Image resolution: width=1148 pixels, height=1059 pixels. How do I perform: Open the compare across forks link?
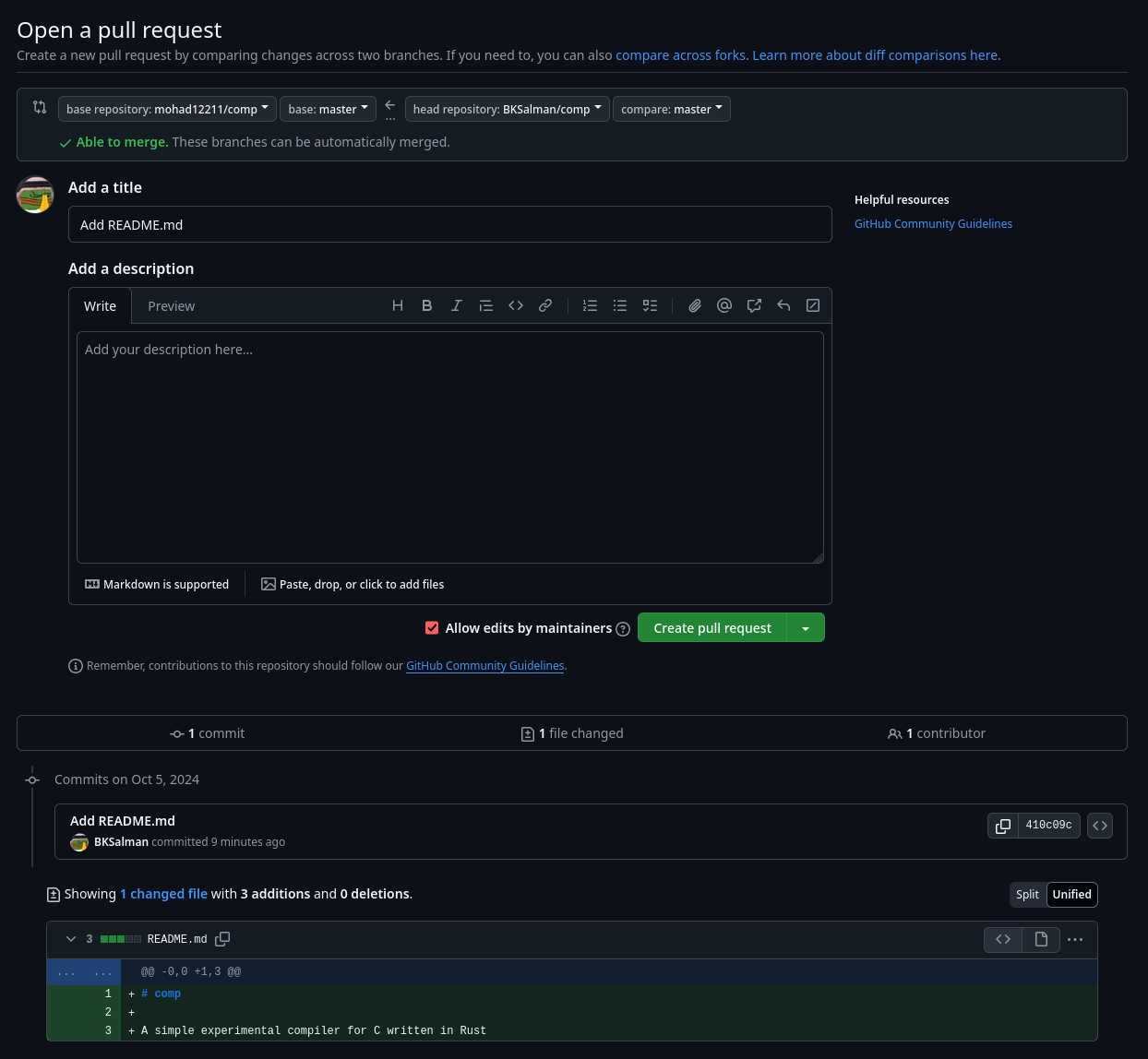(680, 55)
